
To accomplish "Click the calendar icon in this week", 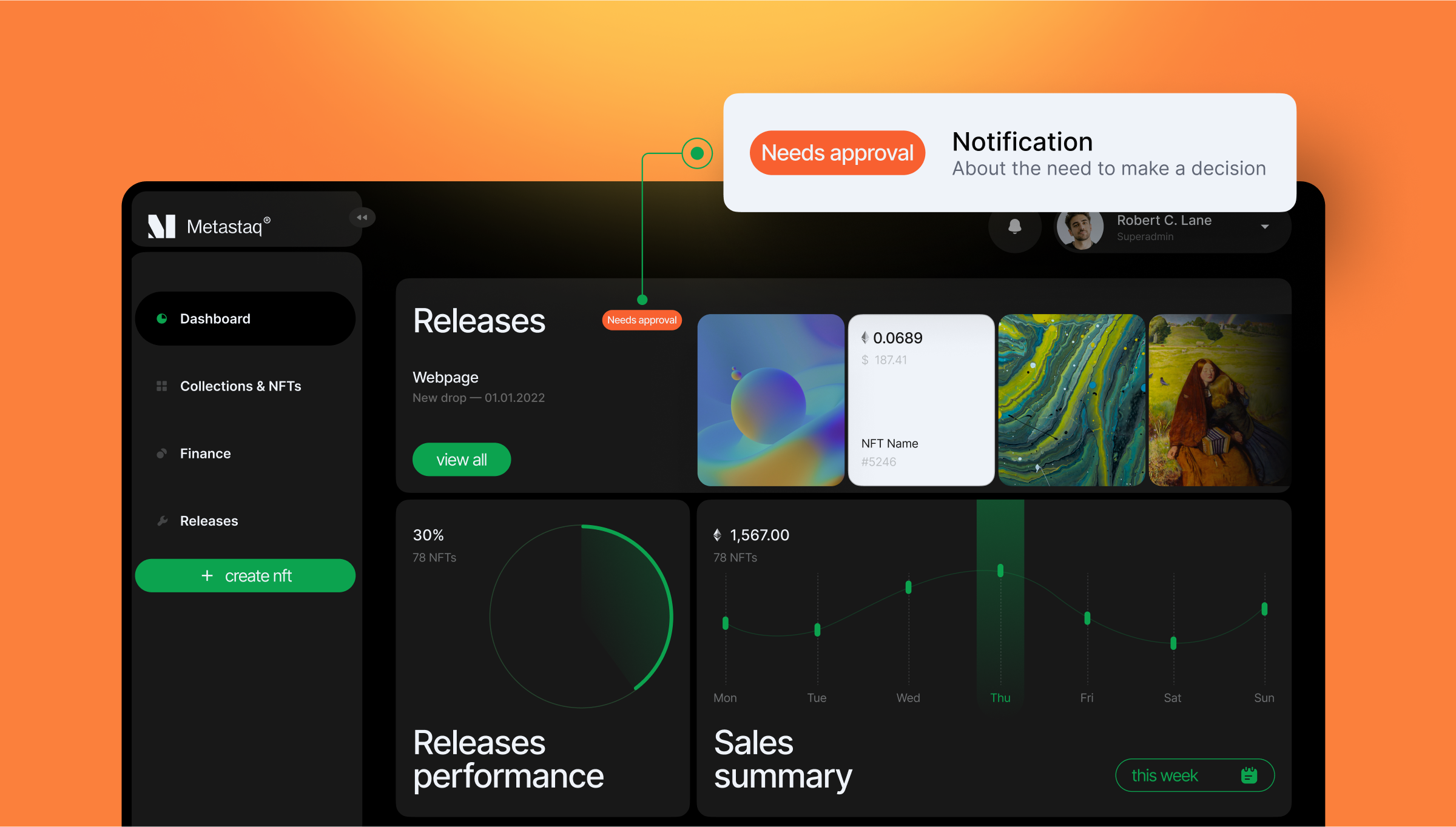I will point(1249,775).
